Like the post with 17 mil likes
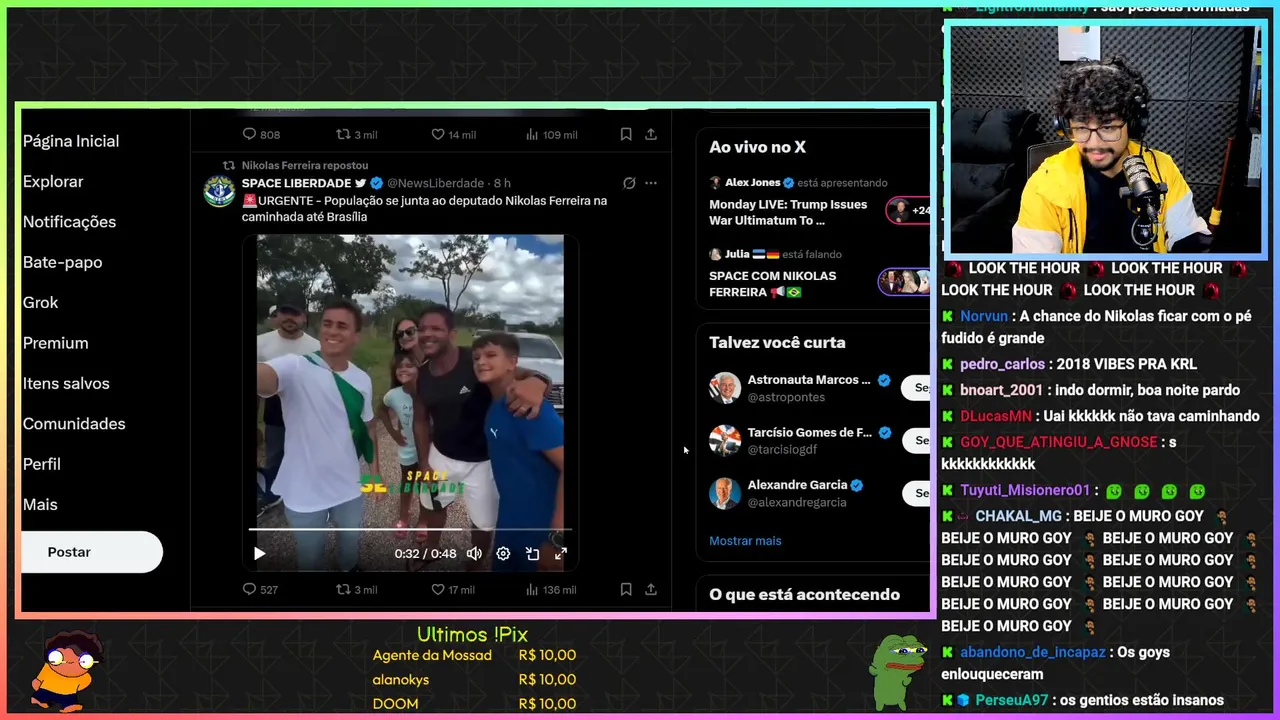Screen dimensions: 1280x720 [453, 590]
